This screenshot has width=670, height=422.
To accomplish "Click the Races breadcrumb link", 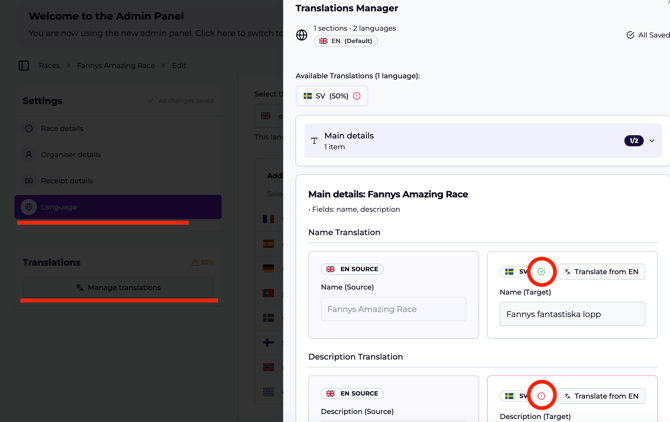I will [49, 66].
